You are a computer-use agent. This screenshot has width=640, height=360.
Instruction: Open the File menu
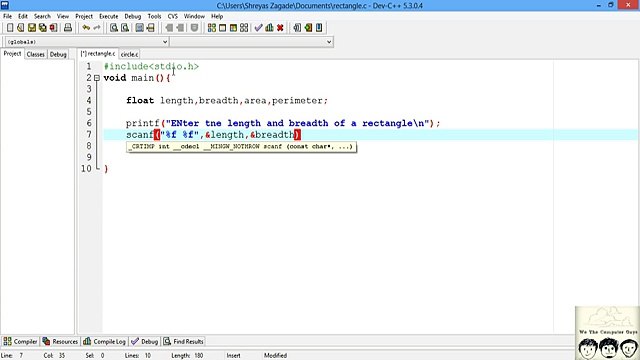click(x=7, y=16)
